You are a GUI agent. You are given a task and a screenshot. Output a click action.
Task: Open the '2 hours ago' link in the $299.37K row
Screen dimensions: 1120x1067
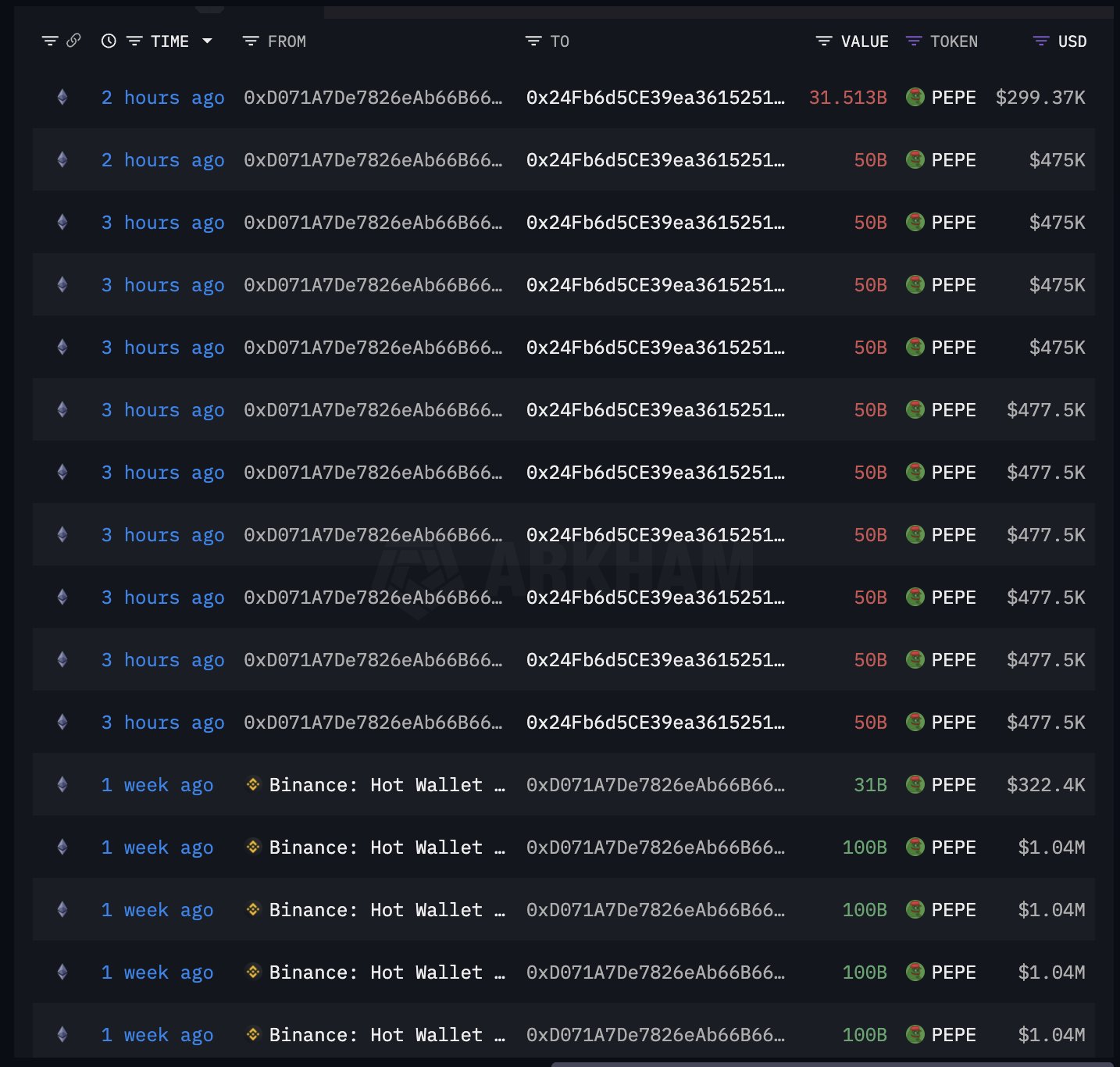point(163,98)
